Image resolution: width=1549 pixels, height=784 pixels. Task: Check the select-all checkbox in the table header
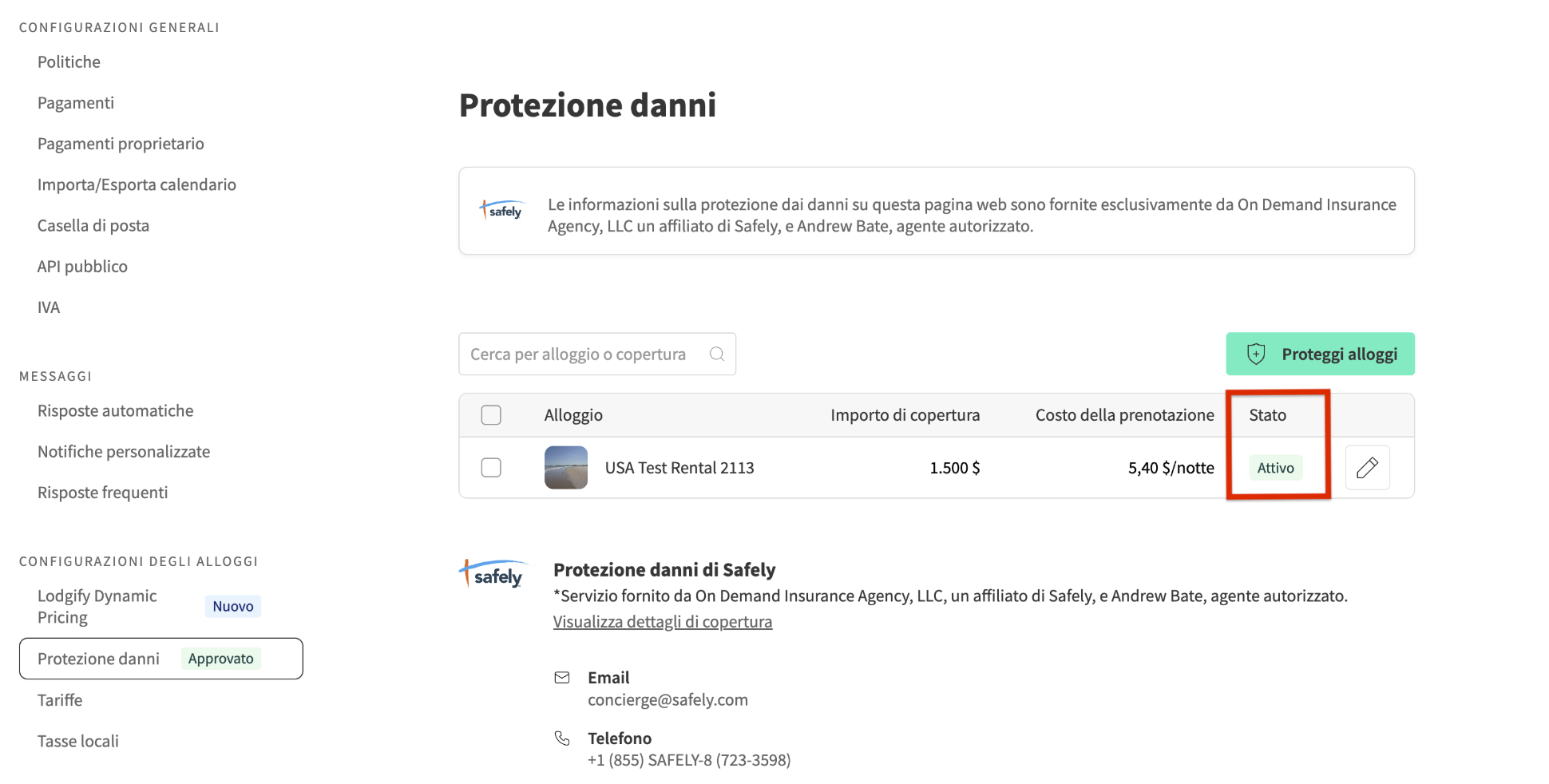coord(491,414)
